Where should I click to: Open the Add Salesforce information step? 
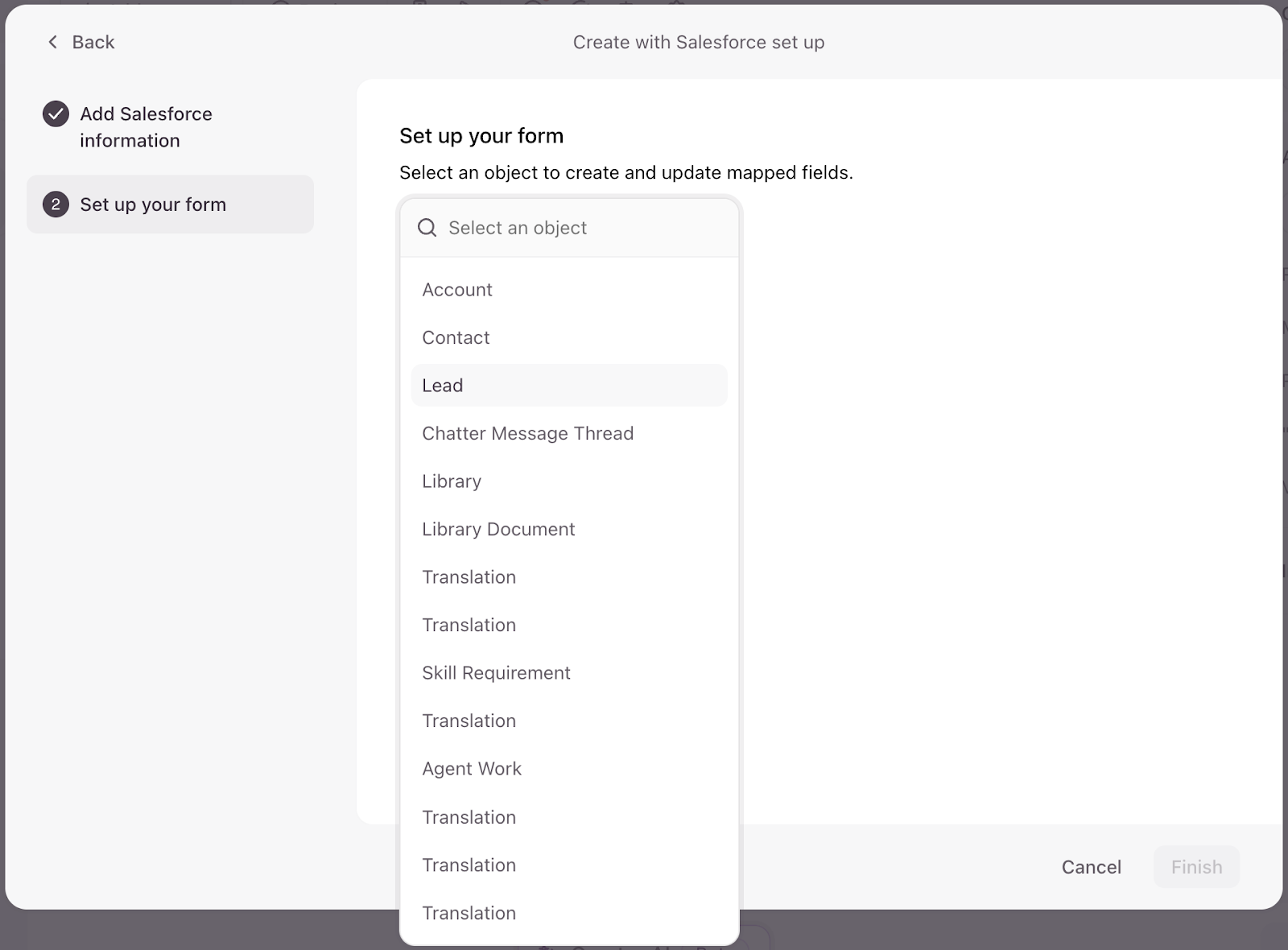pyautogui.click(x=146, y=127)
